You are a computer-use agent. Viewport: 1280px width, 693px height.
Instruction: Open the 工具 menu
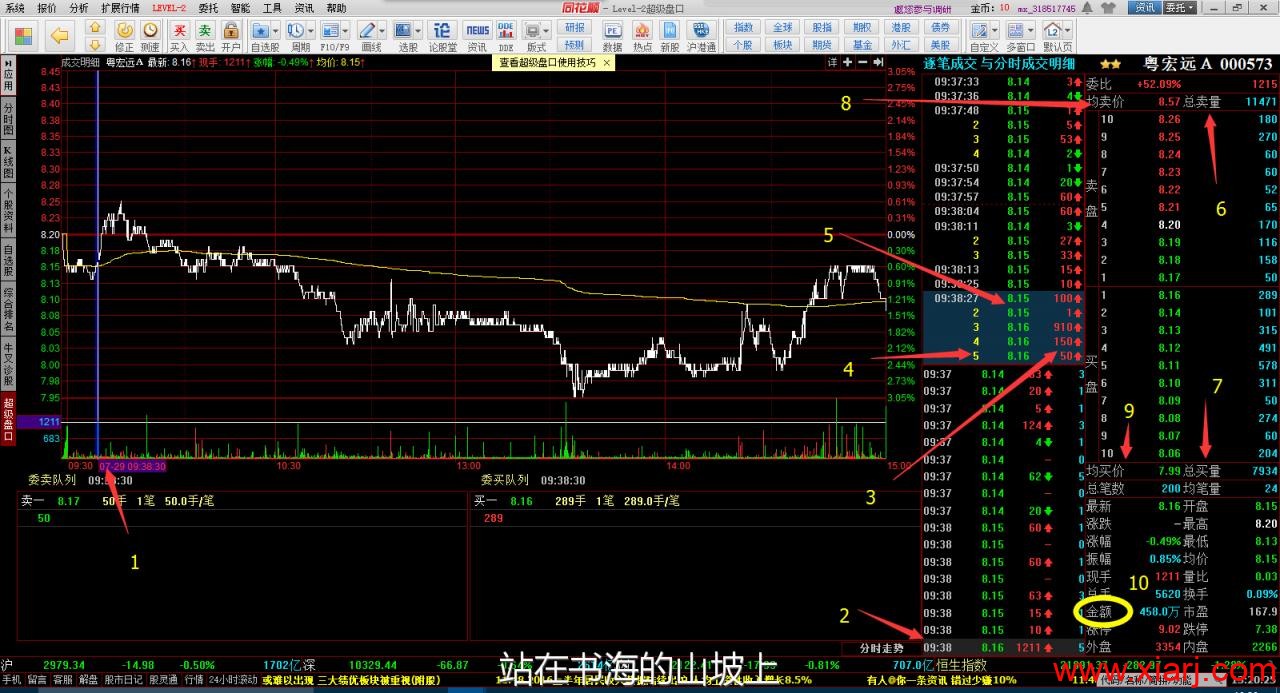(x=272, y=7)
